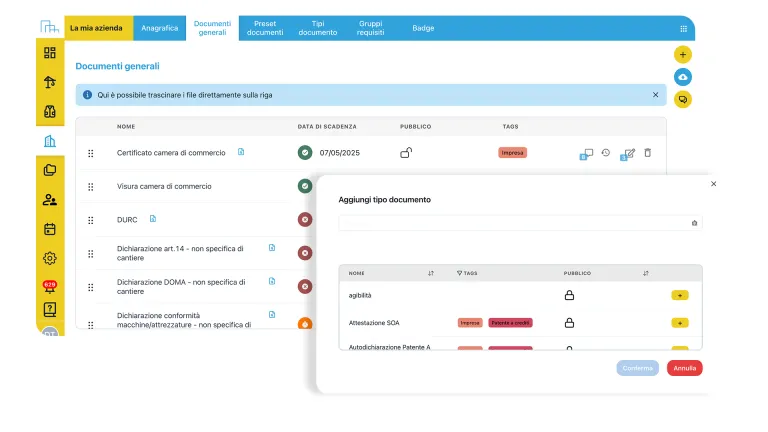
Task: Add agibilità with yellow plus button
Action: coord(680,295)
